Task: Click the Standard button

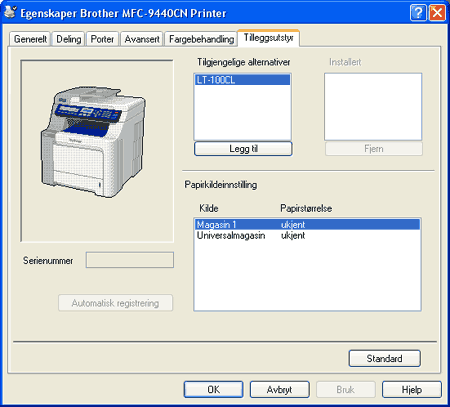Action: (x=384, y=359)
